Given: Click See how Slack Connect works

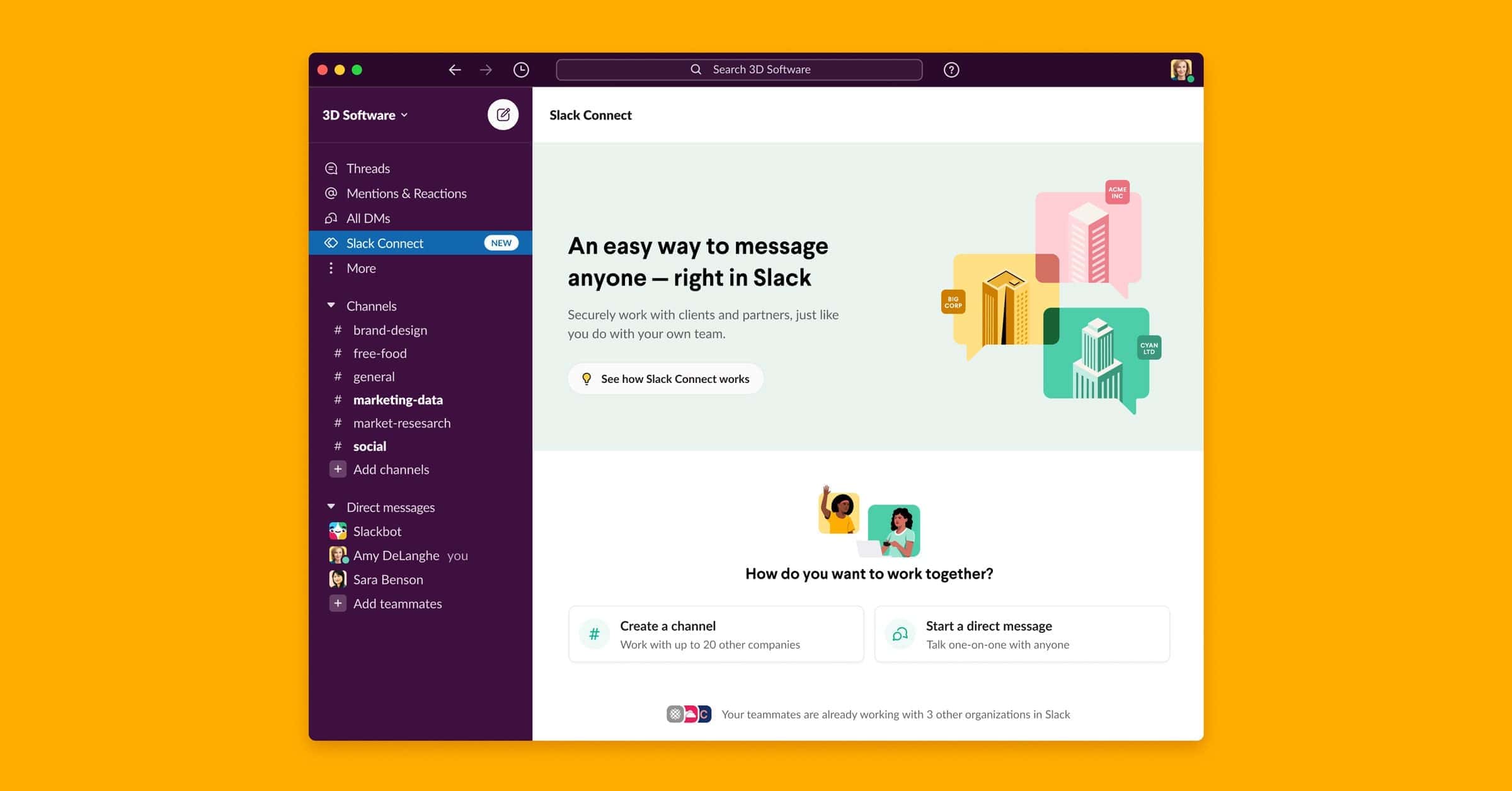Looking at the screenshot, I should 665,378.
